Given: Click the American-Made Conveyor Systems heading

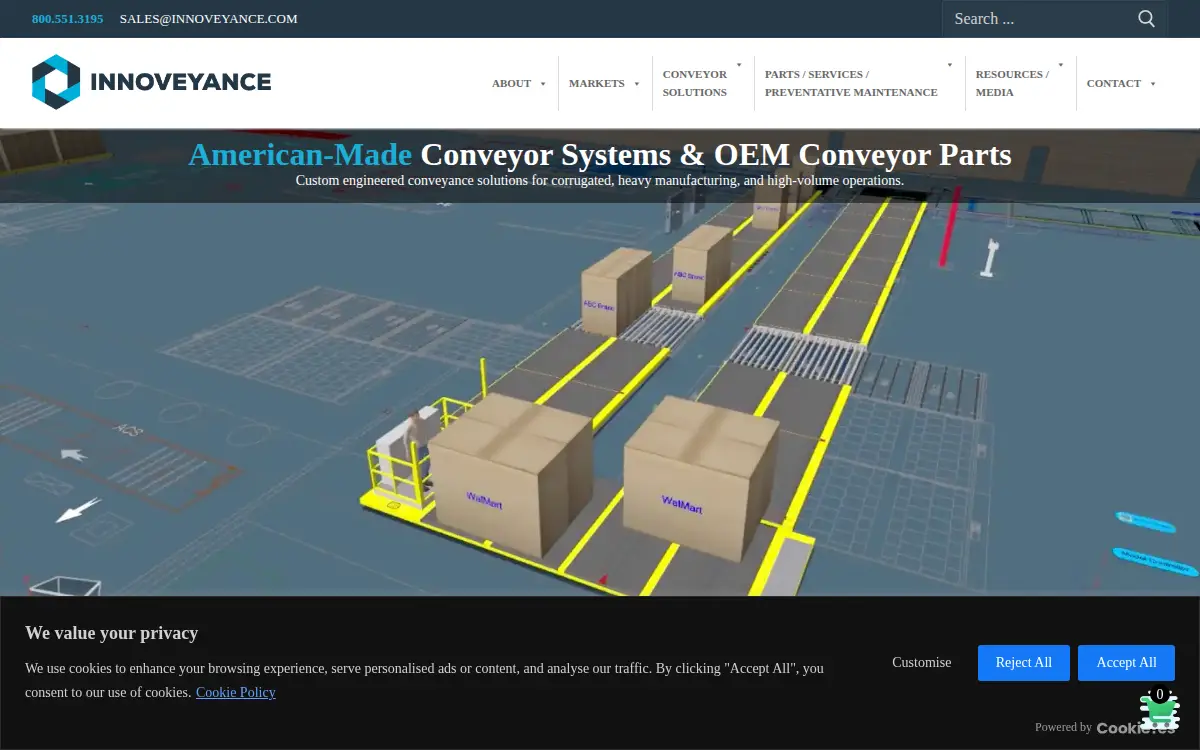Looking at the screenshot, I should click(x=600, y=155).
